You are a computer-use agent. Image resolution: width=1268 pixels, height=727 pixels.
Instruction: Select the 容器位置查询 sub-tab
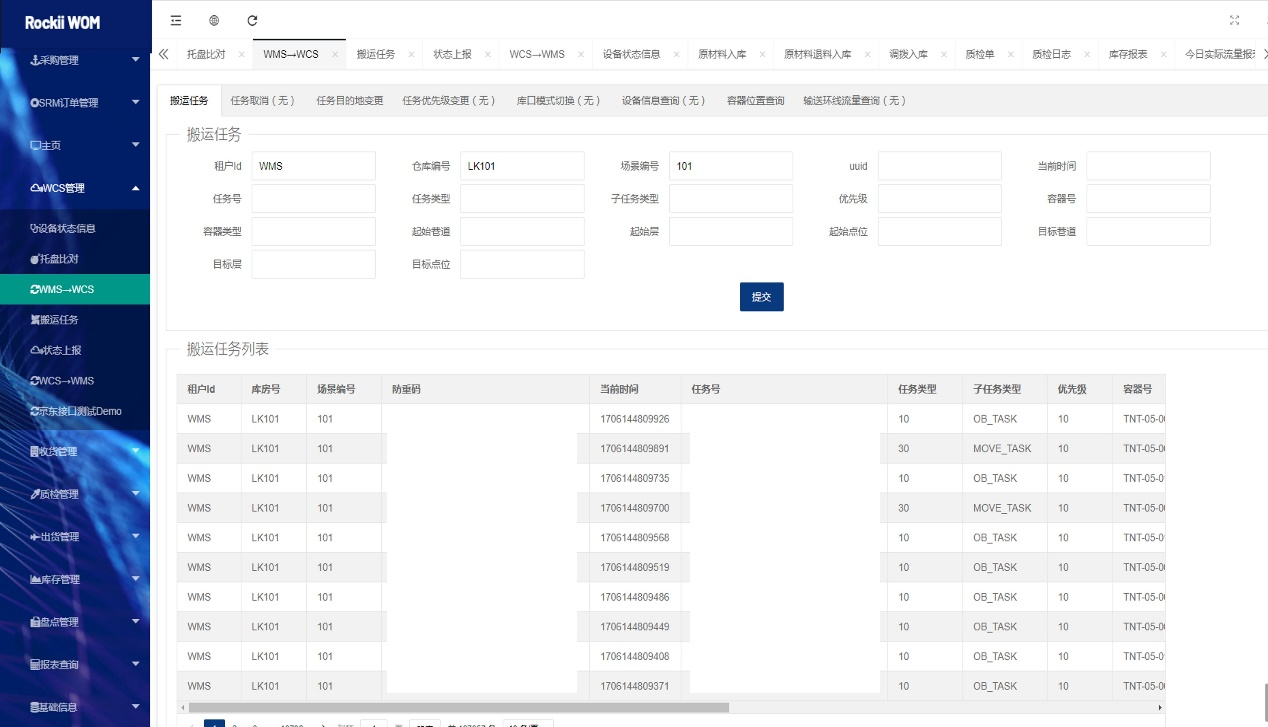(x=755, y=101)
